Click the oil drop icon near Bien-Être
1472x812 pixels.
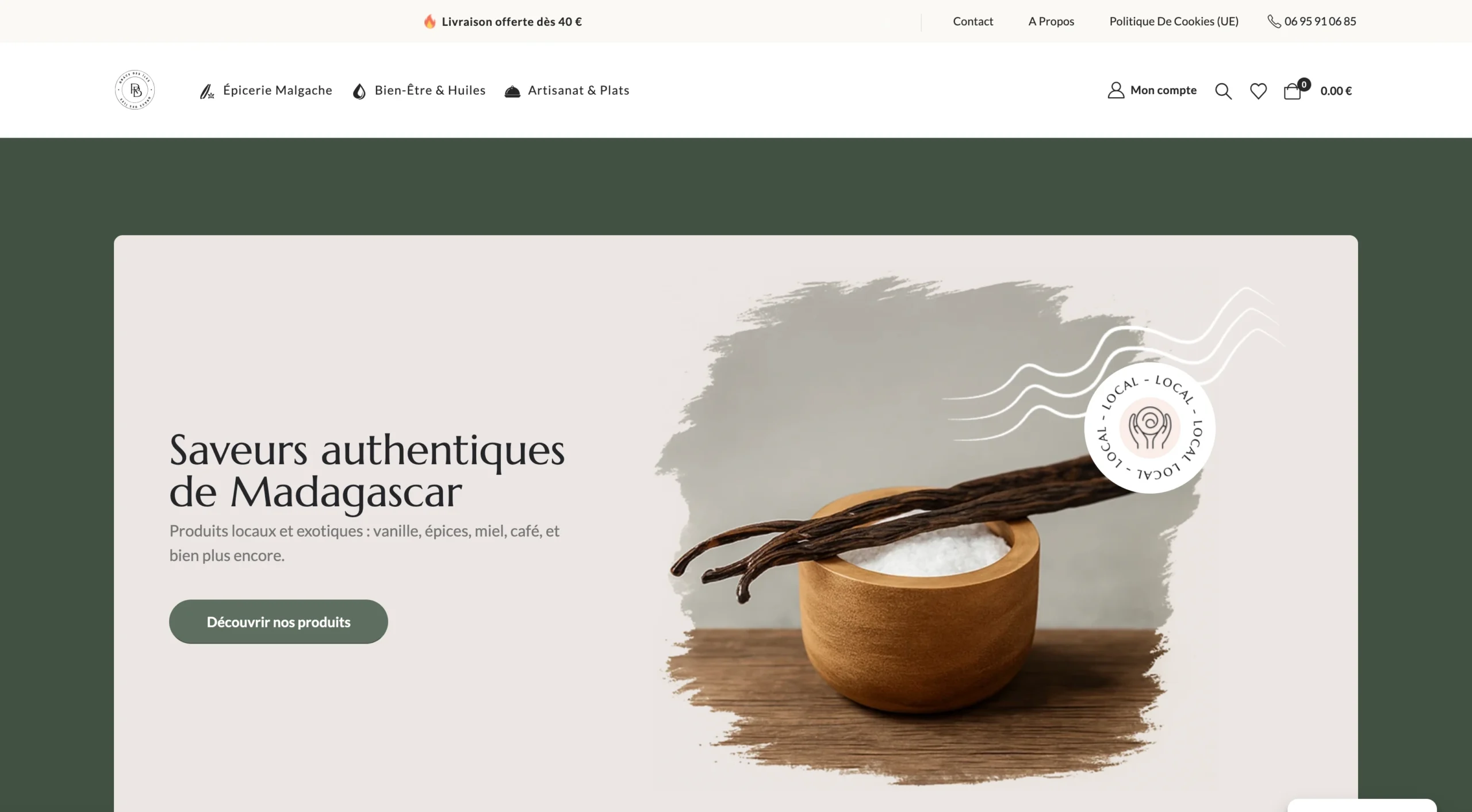point(359,91)
